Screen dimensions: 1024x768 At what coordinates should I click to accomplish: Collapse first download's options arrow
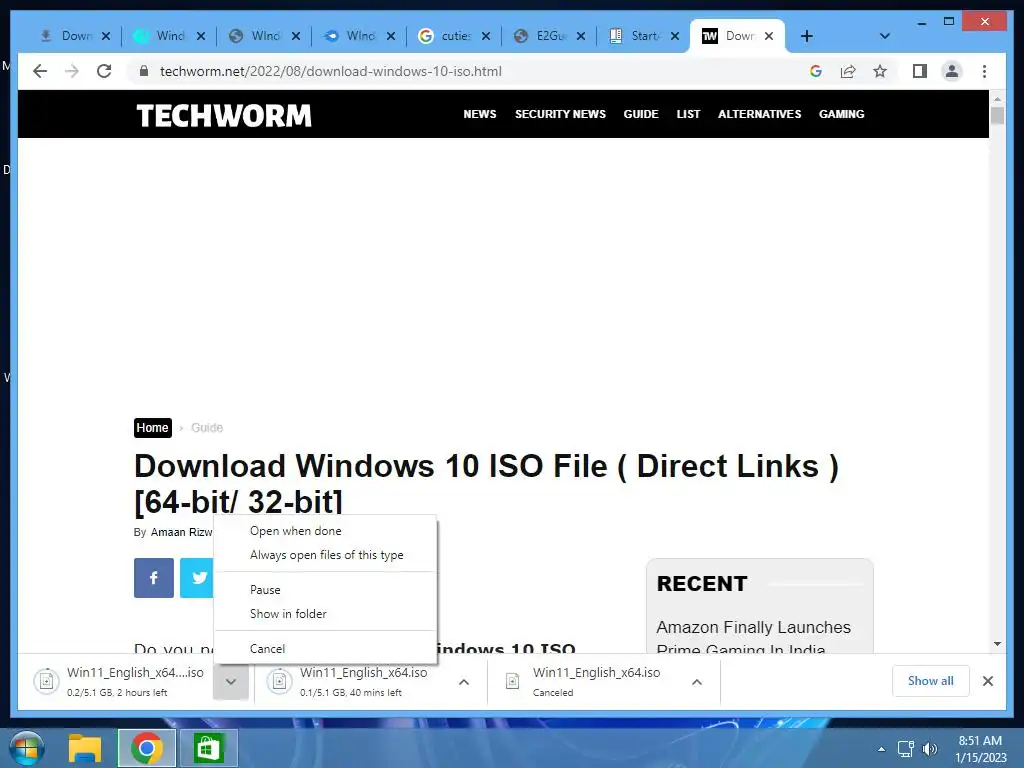(231, 681)
